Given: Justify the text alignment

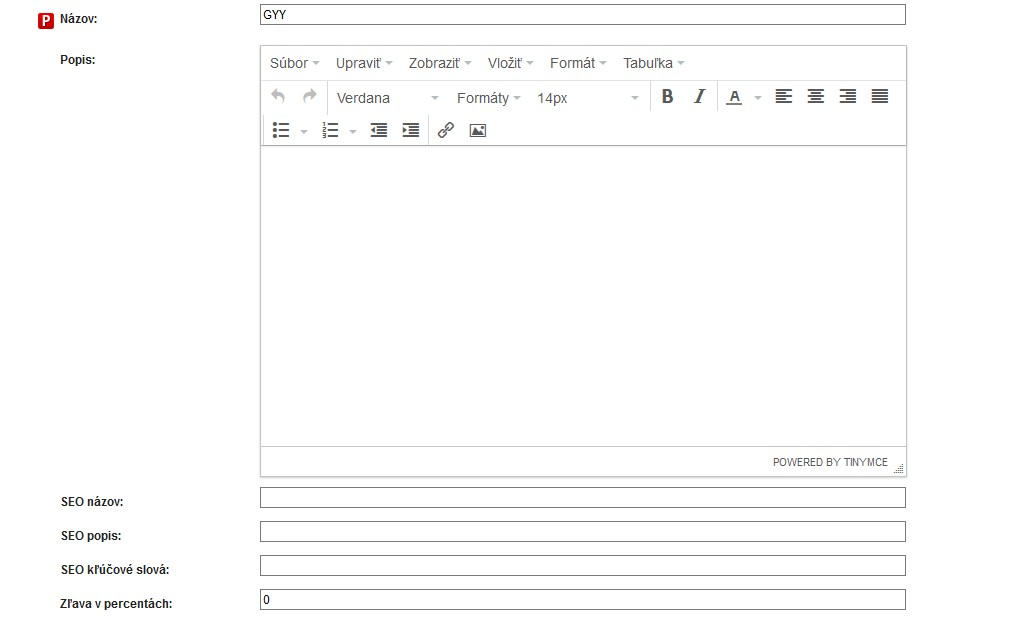Looking at the screenshot, I should (x=880, y=97).
